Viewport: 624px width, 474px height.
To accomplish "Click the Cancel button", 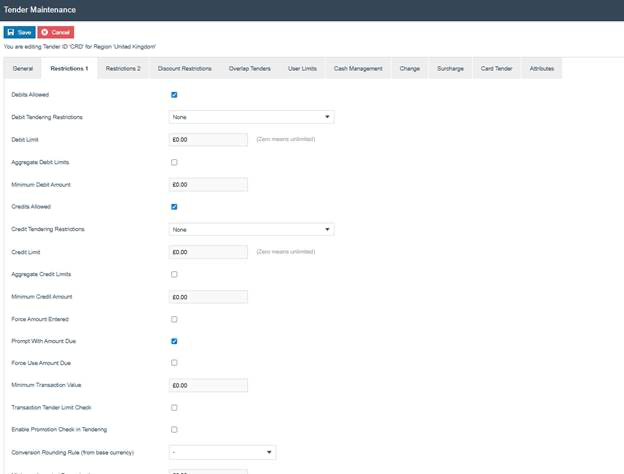I will [x=56, y=32].
